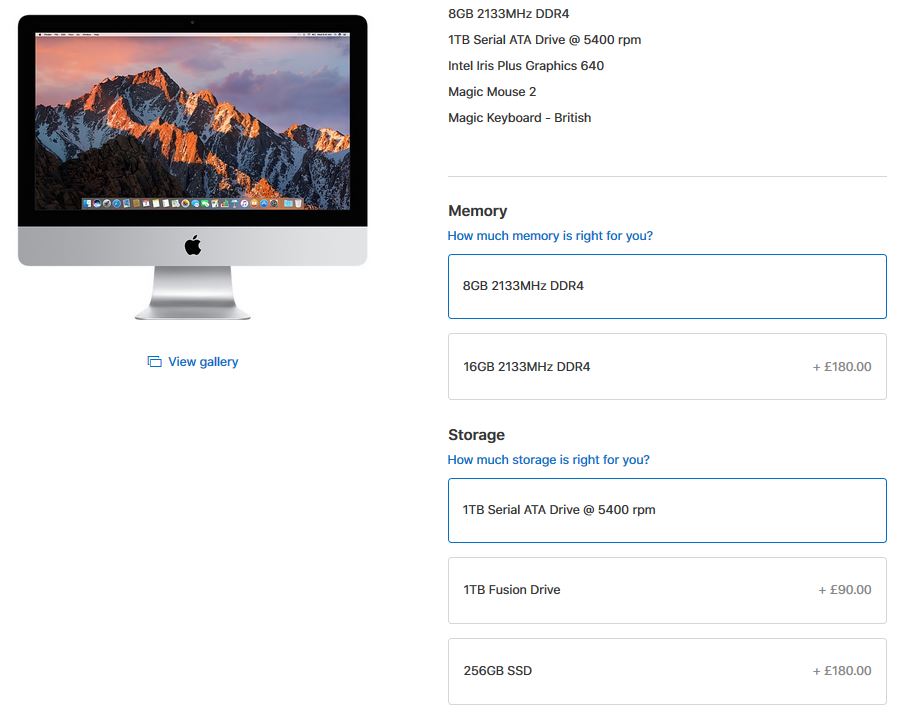The height and width of the screenshot is (721, 907).
Task: Click the iMac product image
Action: click(193, 167)
